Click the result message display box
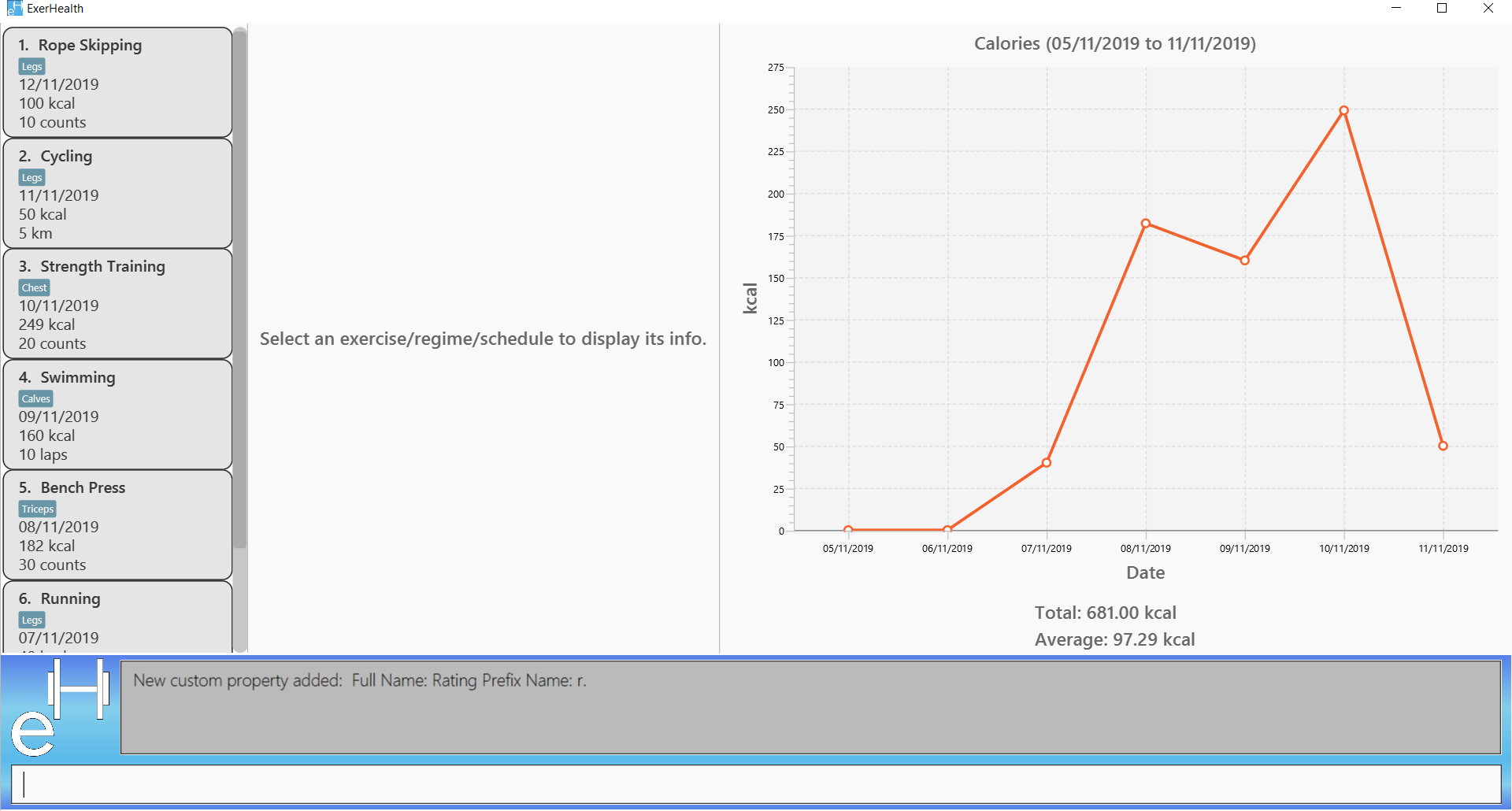1512x811 pixels. click(810, 707)
